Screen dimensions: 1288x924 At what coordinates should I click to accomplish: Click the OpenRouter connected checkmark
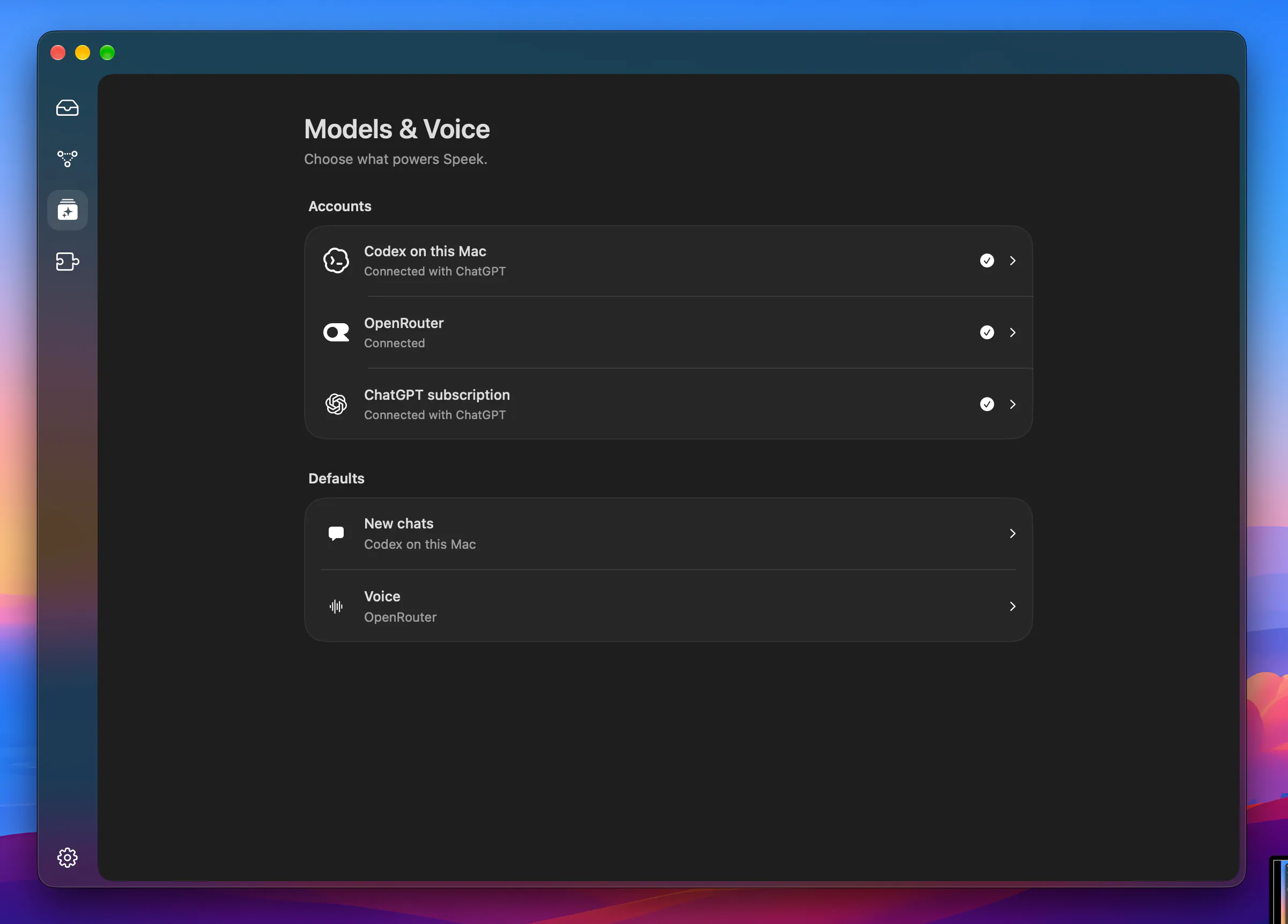(987, 333)
